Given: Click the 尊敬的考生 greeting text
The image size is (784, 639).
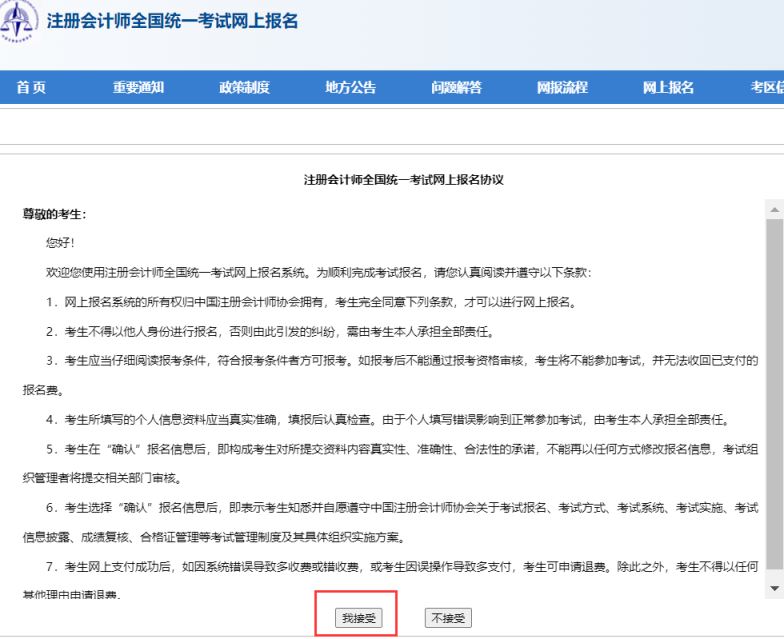Looking at the screenshot, I should (55, 215).
